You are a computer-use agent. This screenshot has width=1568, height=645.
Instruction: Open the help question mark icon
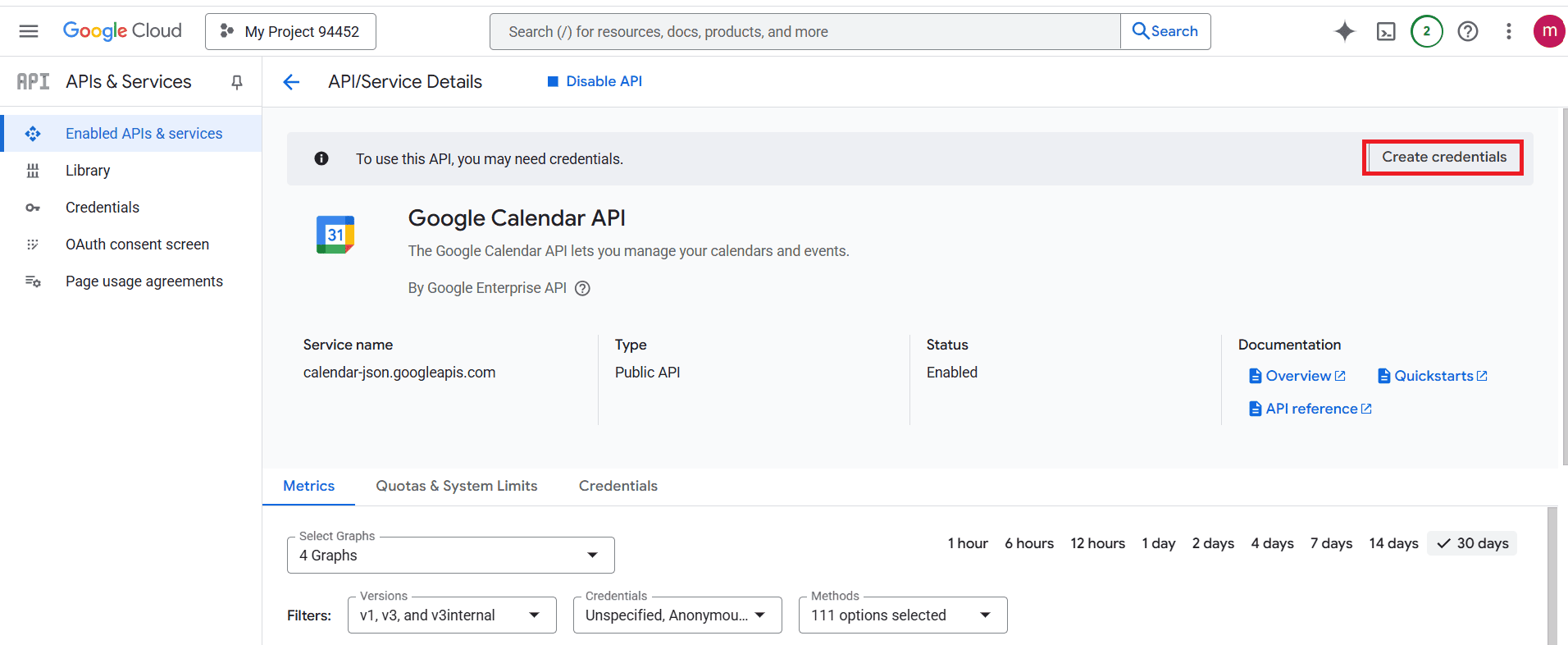tap(1468, 31)
